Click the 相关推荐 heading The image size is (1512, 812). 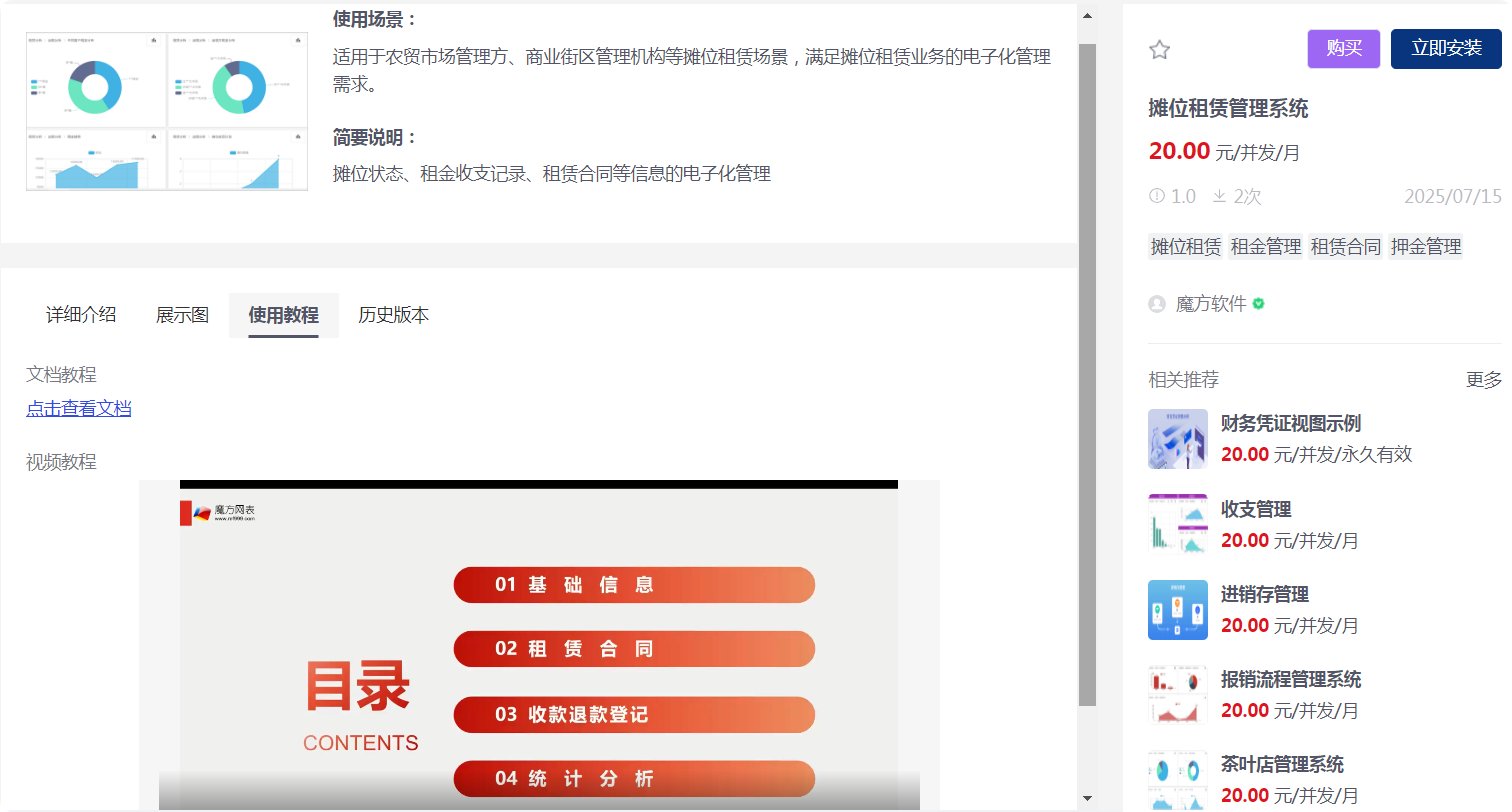click(1184, 380)
